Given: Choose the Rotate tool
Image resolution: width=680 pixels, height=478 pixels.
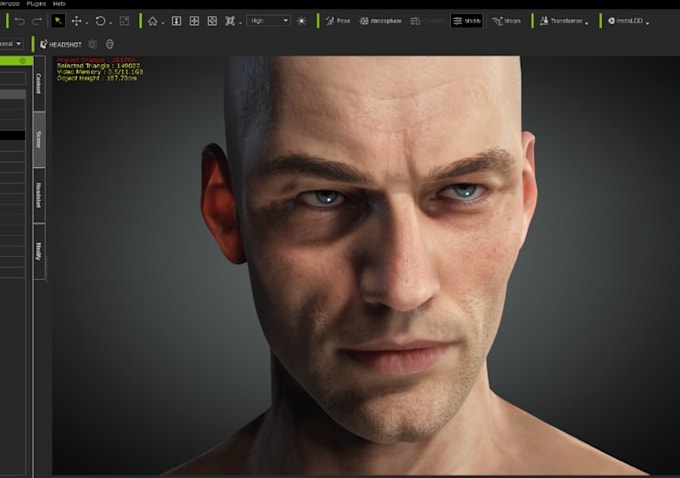Looking at the screenshot, I should point(100,21).
